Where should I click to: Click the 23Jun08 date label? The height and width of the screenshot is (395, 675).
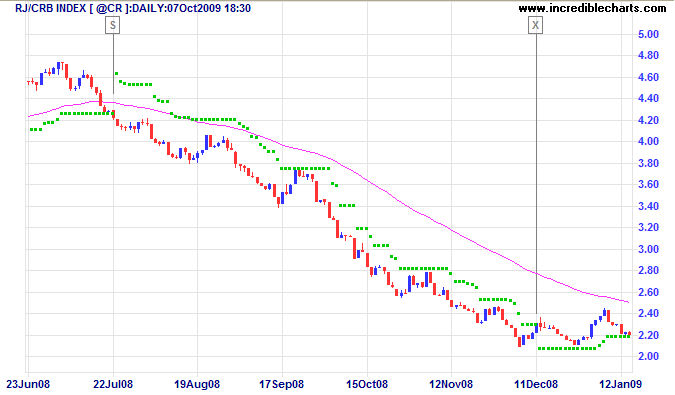[27, 384]
